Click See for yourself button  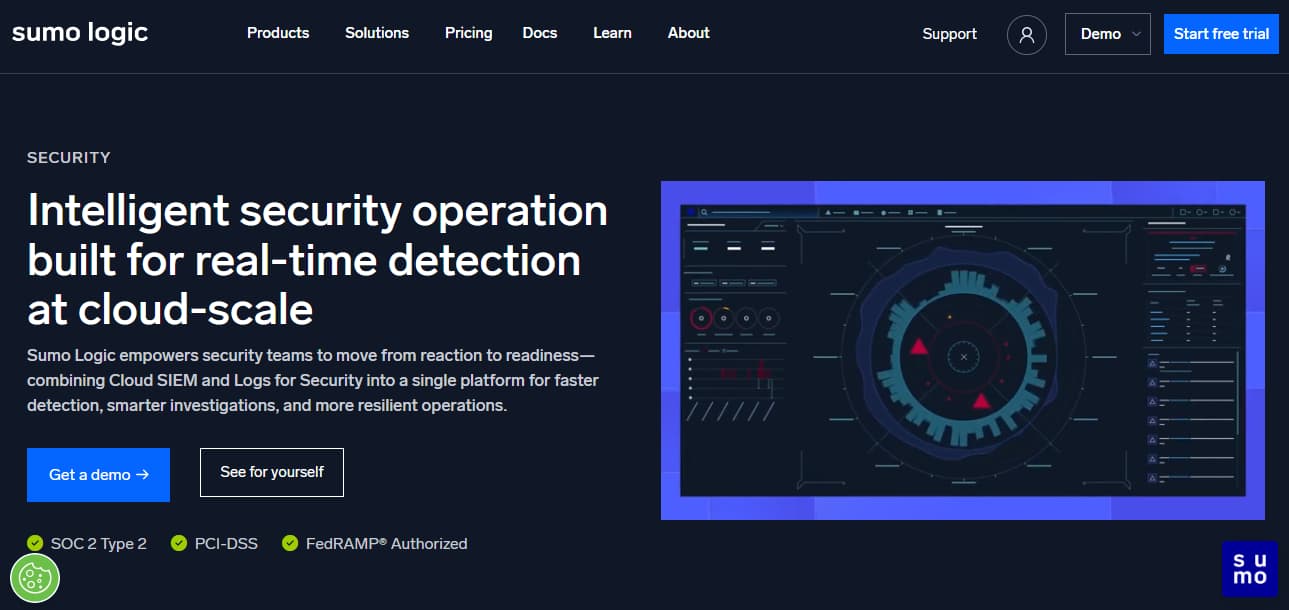tap(272, 472)
